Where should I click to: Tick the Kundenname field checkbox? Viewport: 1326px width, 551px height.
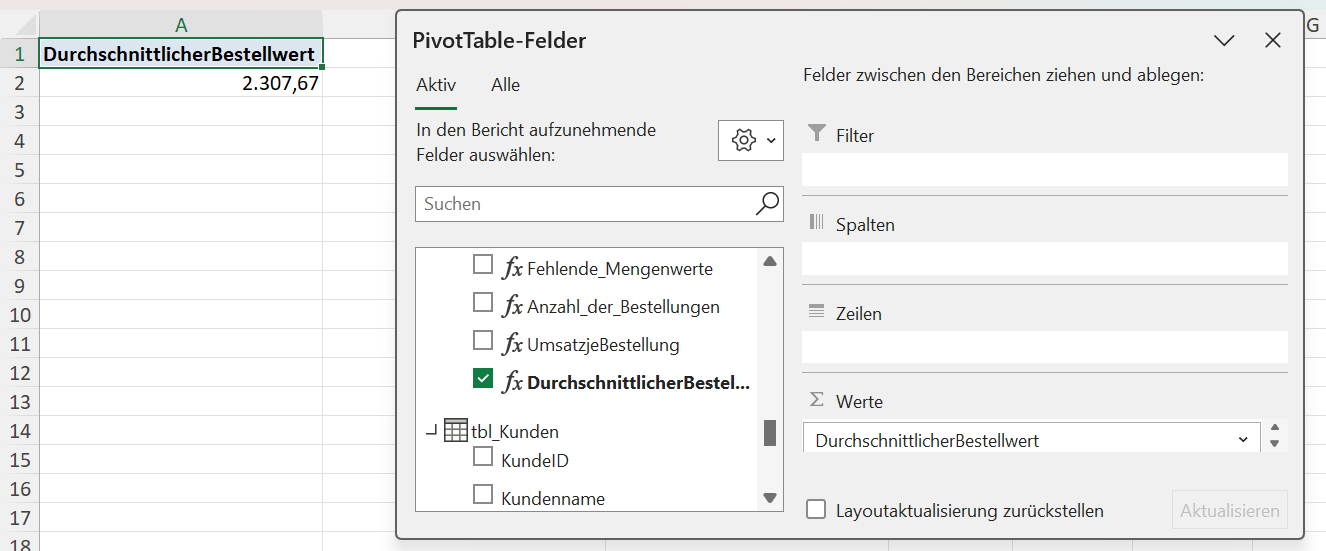(483, 494)
